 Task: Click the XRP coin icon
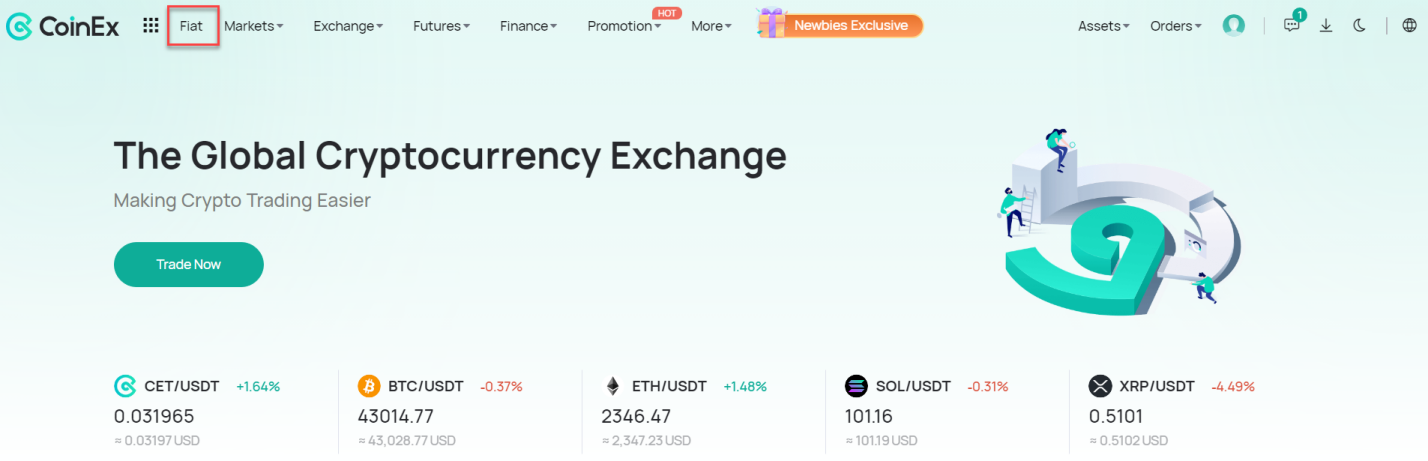coord(1100,386)
